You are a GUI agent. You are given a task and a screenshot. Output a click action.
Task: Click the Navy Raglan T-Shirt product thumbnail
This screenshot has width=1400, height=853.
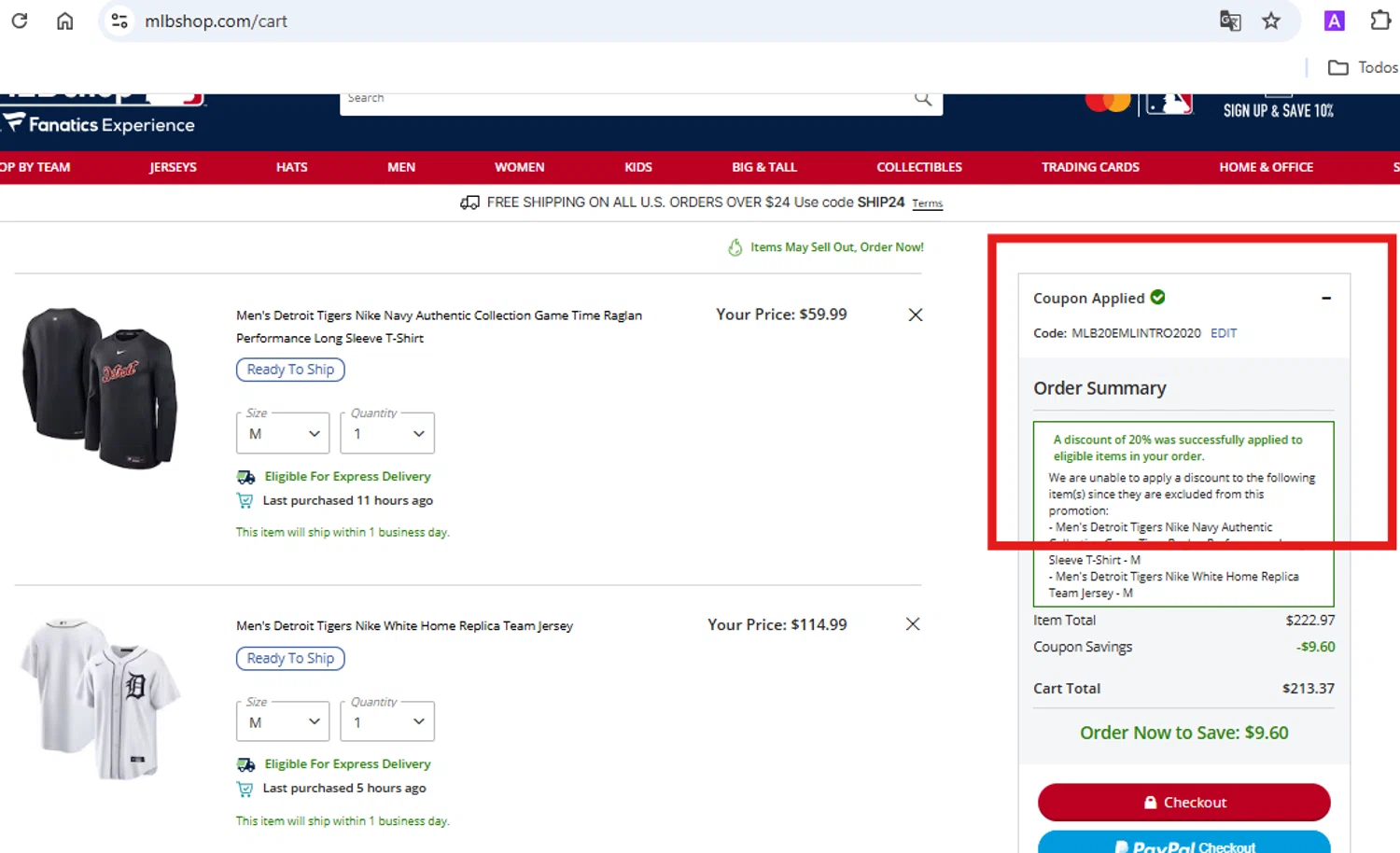pyautogui.click(x=100, y=388)
